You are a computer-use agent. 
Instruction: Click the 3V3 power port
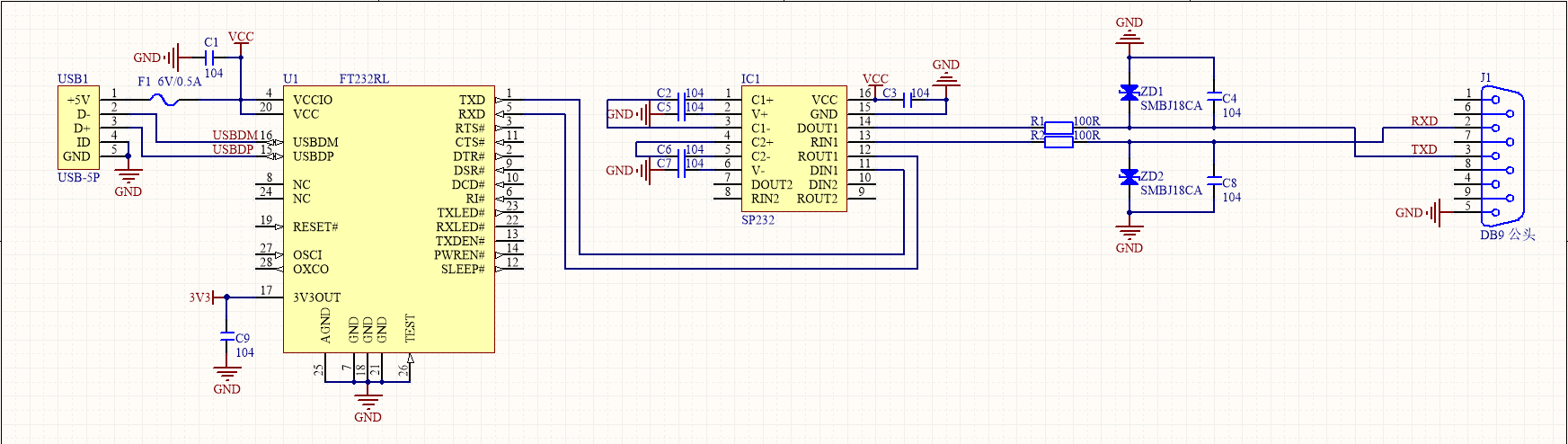(x=201, y=297)
